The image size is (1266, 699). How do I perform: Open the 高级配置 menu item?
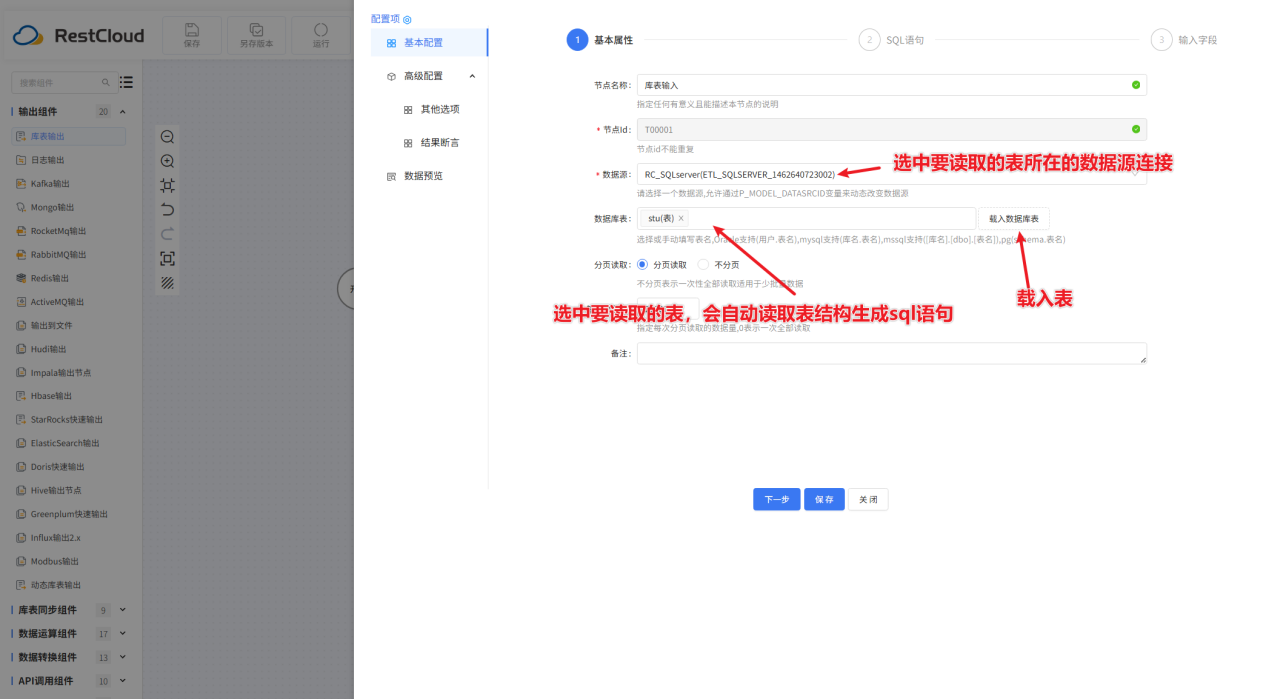429,76
